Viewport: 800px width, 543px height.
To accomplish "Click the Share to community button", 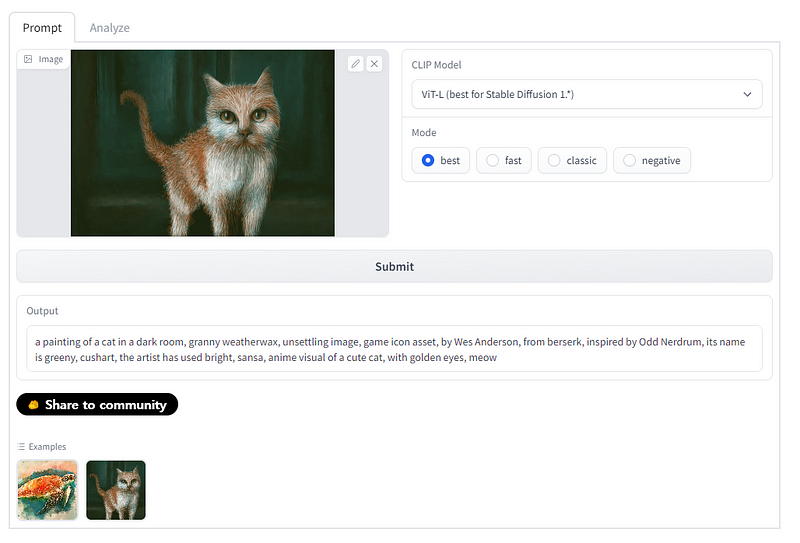I will [97, 405].
